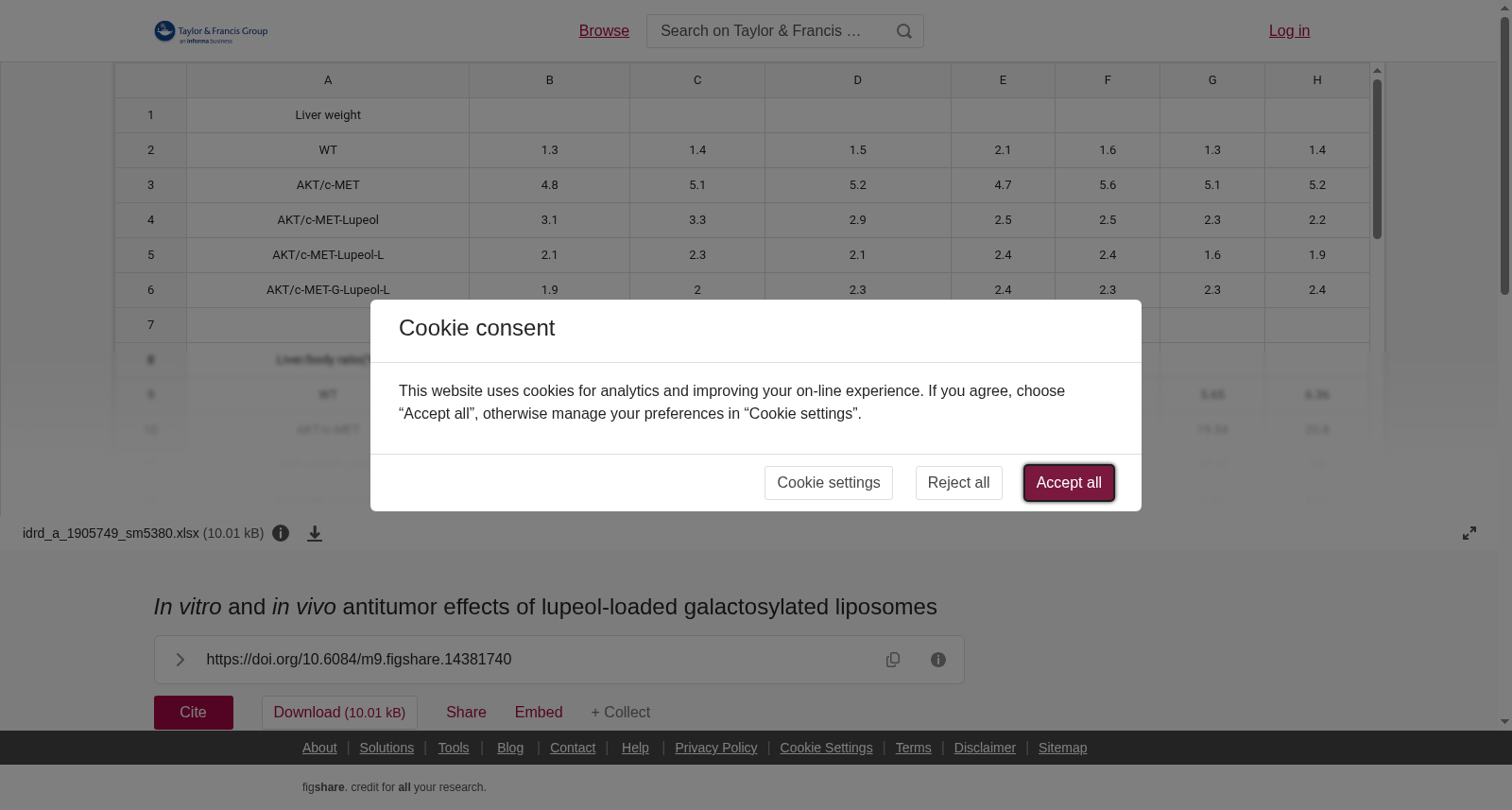Accept all cookies
This screenshot has width=1512, height=810.
click(x=1069, y=483)
